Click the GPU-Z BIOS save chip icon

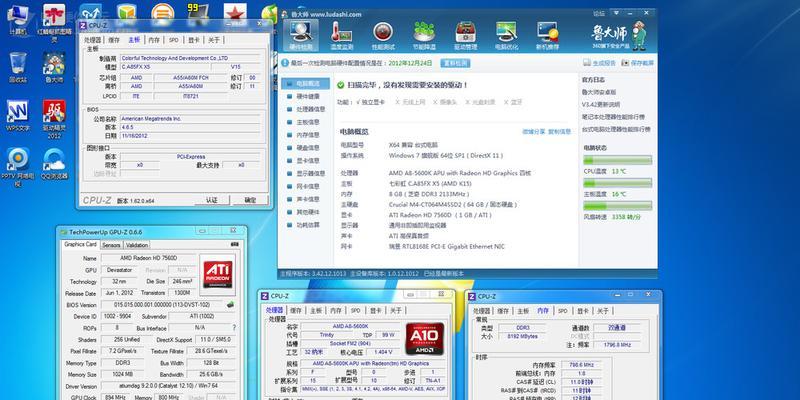[x=231, y=305]
